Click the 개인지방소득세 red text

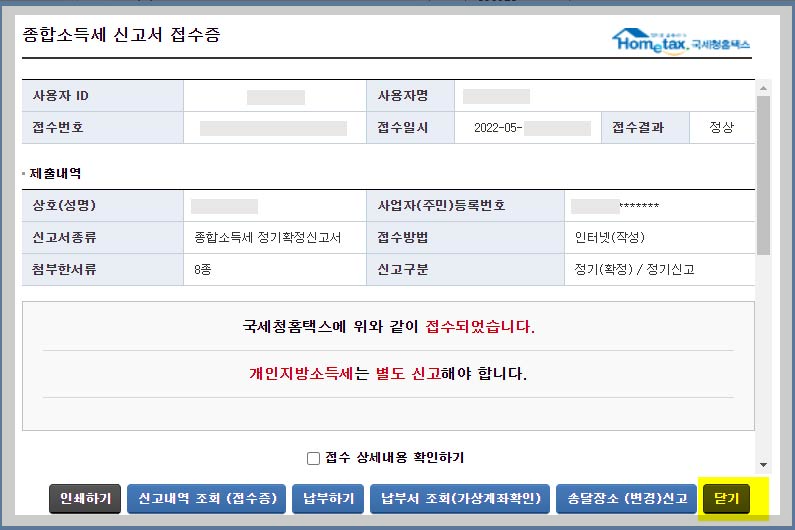click(301, 373)
